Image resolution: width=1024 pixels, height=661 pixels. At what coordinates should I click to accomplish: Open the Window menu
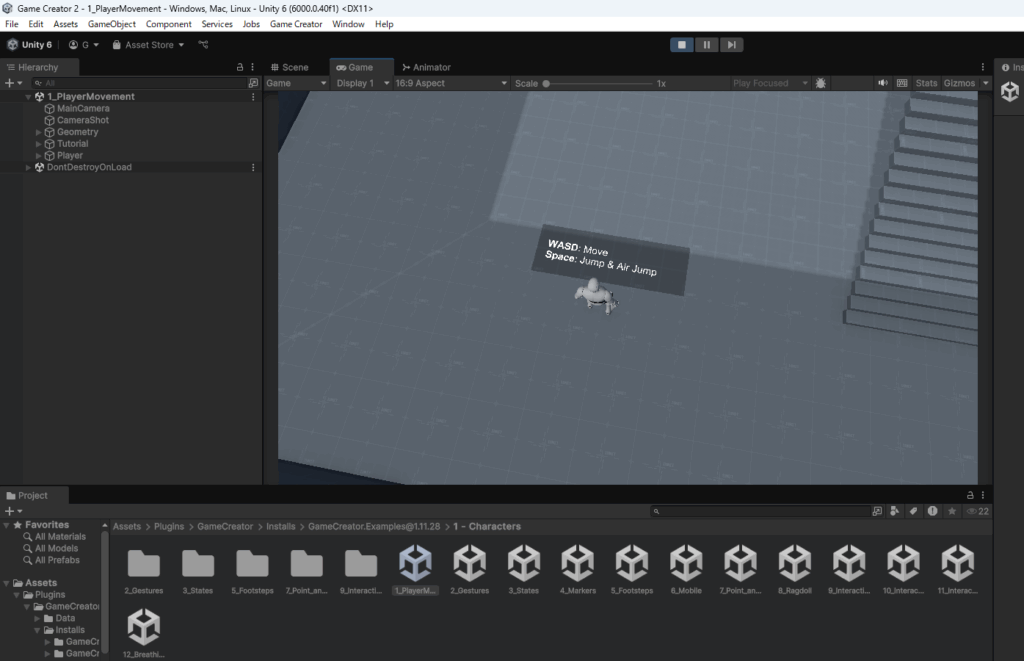(348, 24)
